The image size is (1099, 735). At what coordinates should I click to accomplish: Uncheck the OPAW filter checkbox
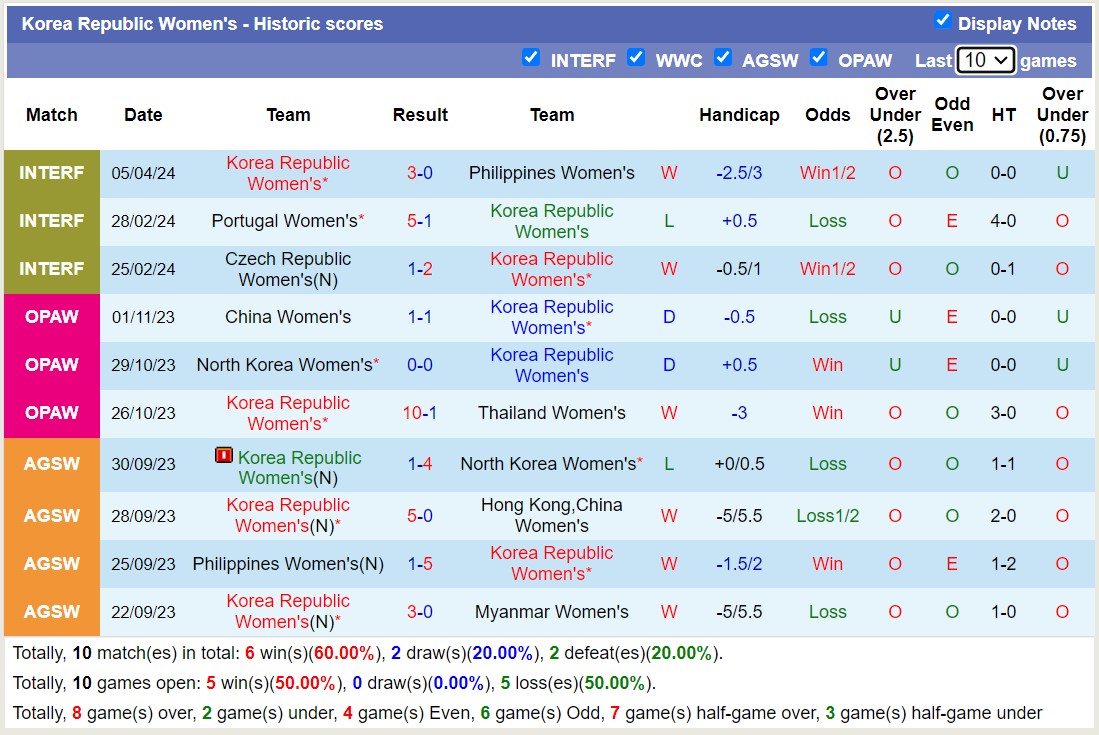(x=819, y=58)
